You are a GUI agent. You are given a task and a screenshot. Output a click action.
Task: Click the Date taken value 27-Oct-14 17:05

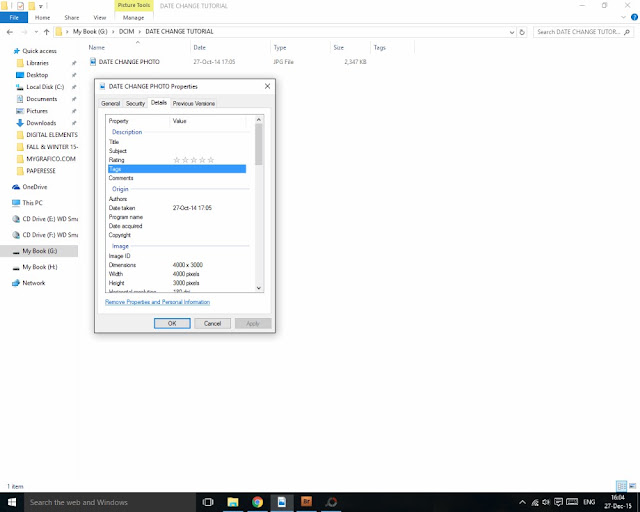coord(192,208)
